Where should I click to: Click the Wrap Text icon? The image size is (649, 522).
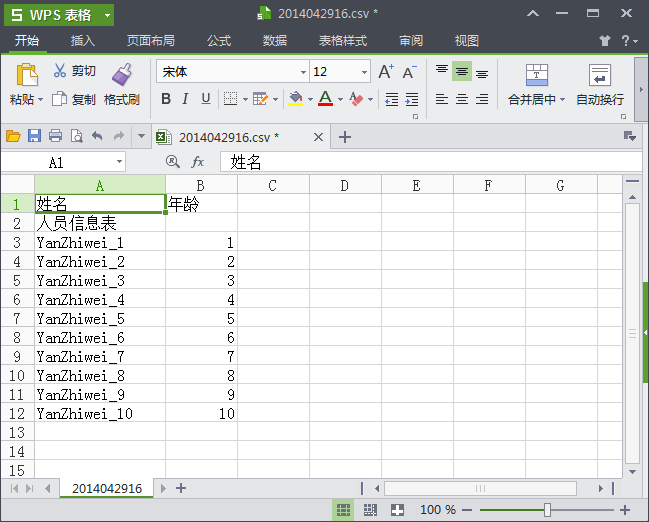tap(600, 75)
